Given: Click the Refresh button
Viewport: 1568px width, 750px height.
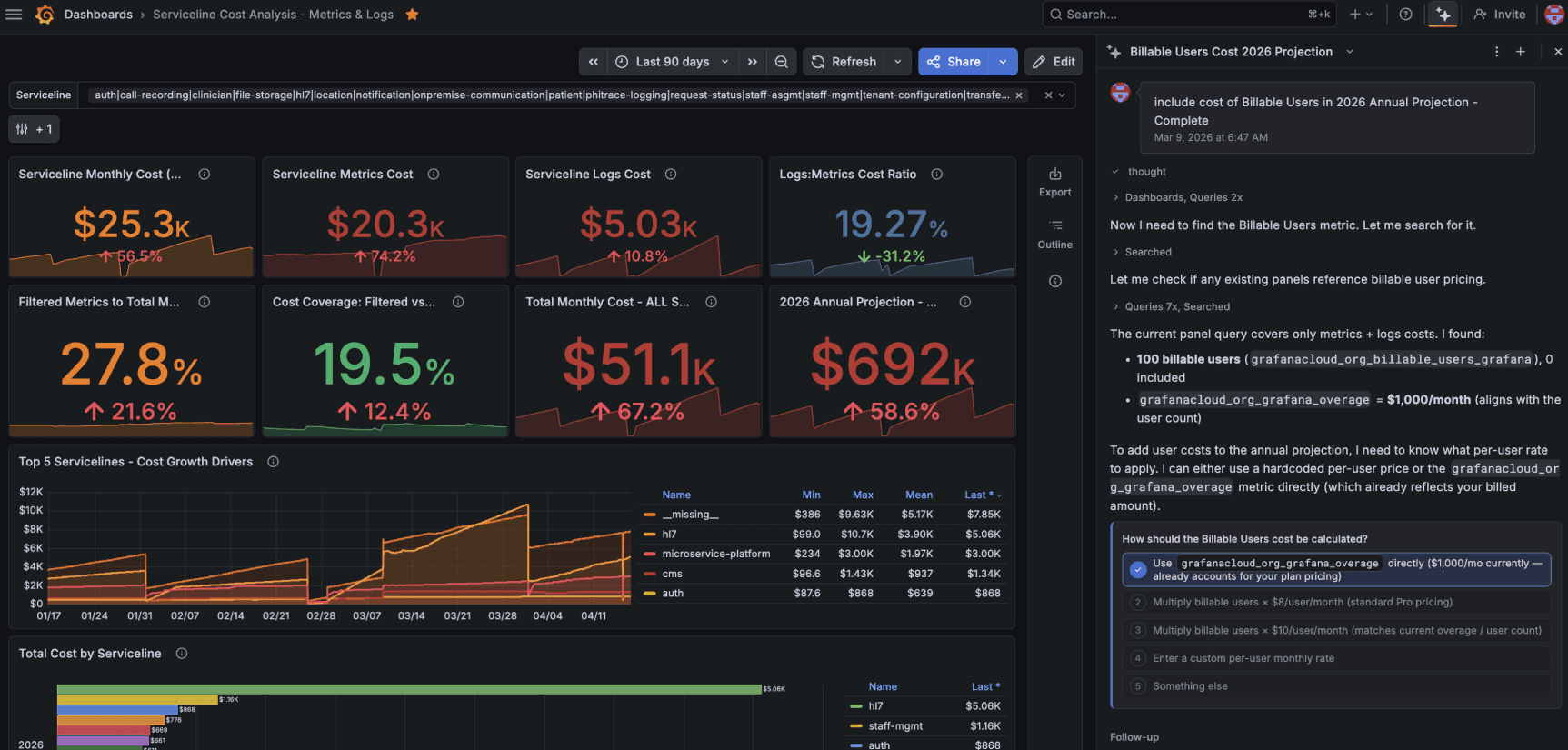Looking at the screenshot, I should [x=844, y=62].
